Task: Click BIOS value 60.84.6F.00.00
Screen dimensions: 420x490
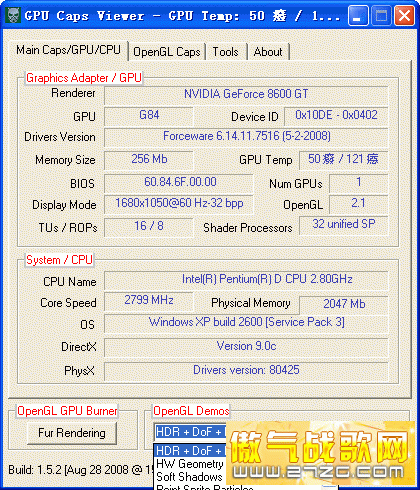Action: (179, 183)
